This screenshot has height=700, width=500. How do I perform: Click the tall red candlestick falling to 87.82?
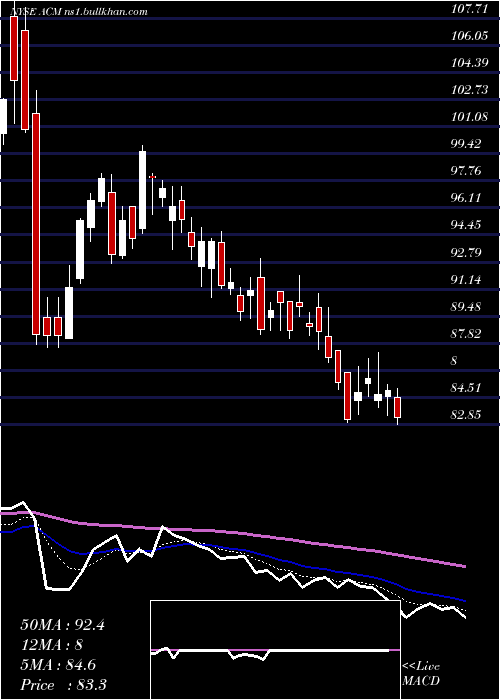[x=36, y=224]
